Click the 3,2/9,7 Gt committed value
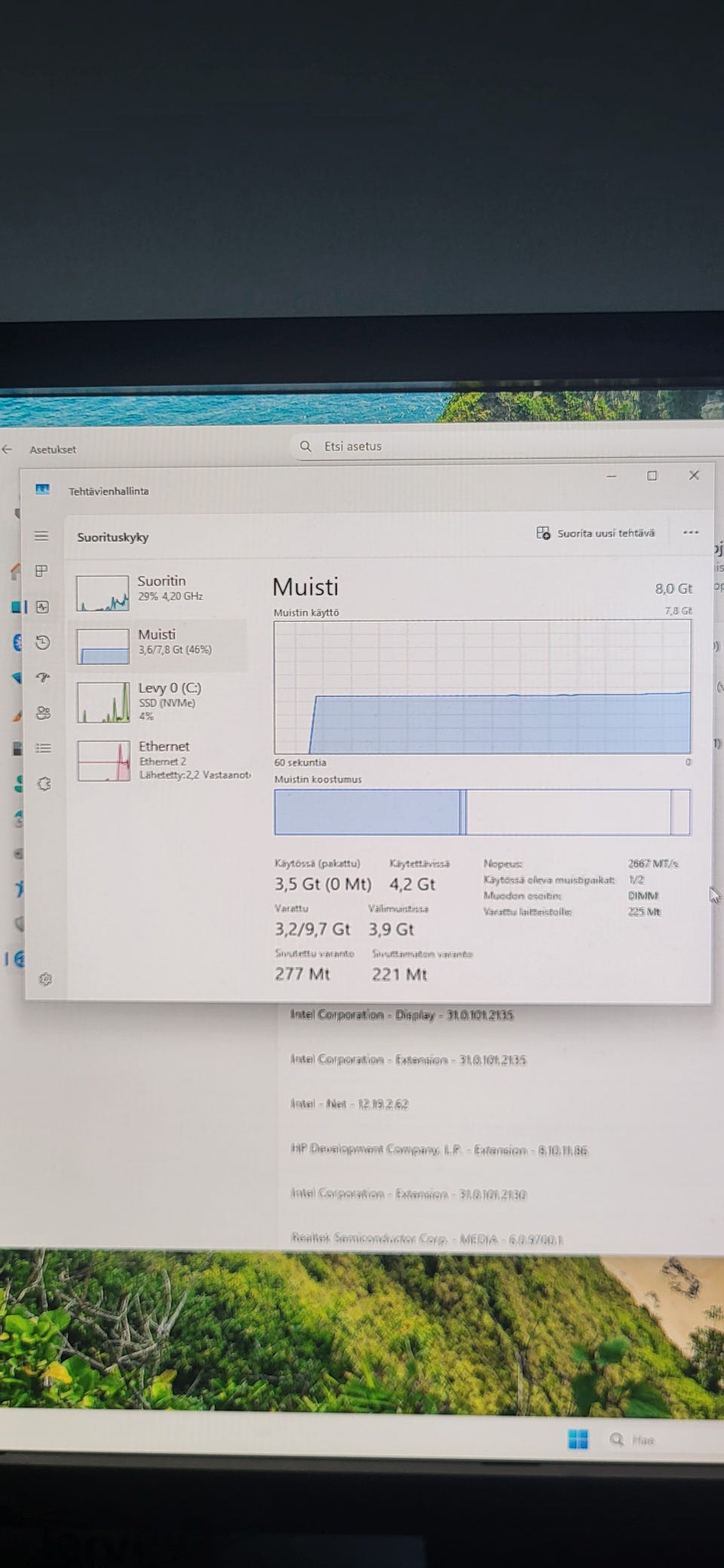The height and width of the screenshot is (1568, 724). [312, 929]
